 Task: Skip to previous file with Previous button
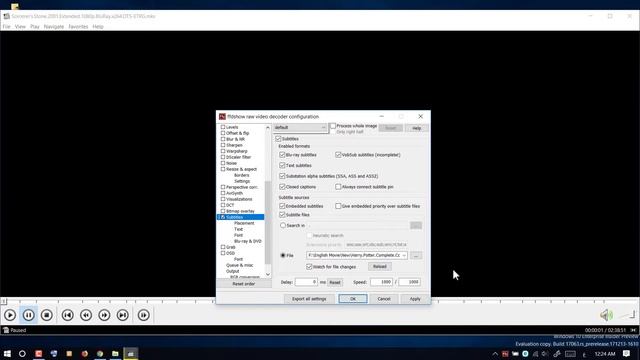tap(68, 315)
